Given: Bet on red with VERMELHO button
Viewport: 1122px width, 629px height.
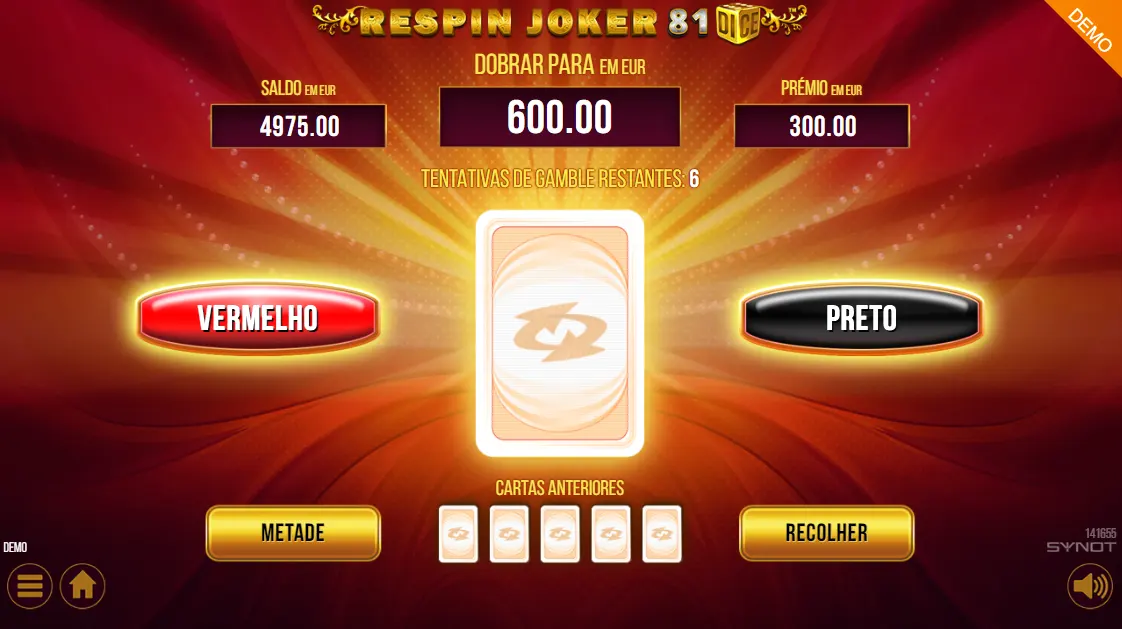Looking at the screenshot, I should [258, 318].
